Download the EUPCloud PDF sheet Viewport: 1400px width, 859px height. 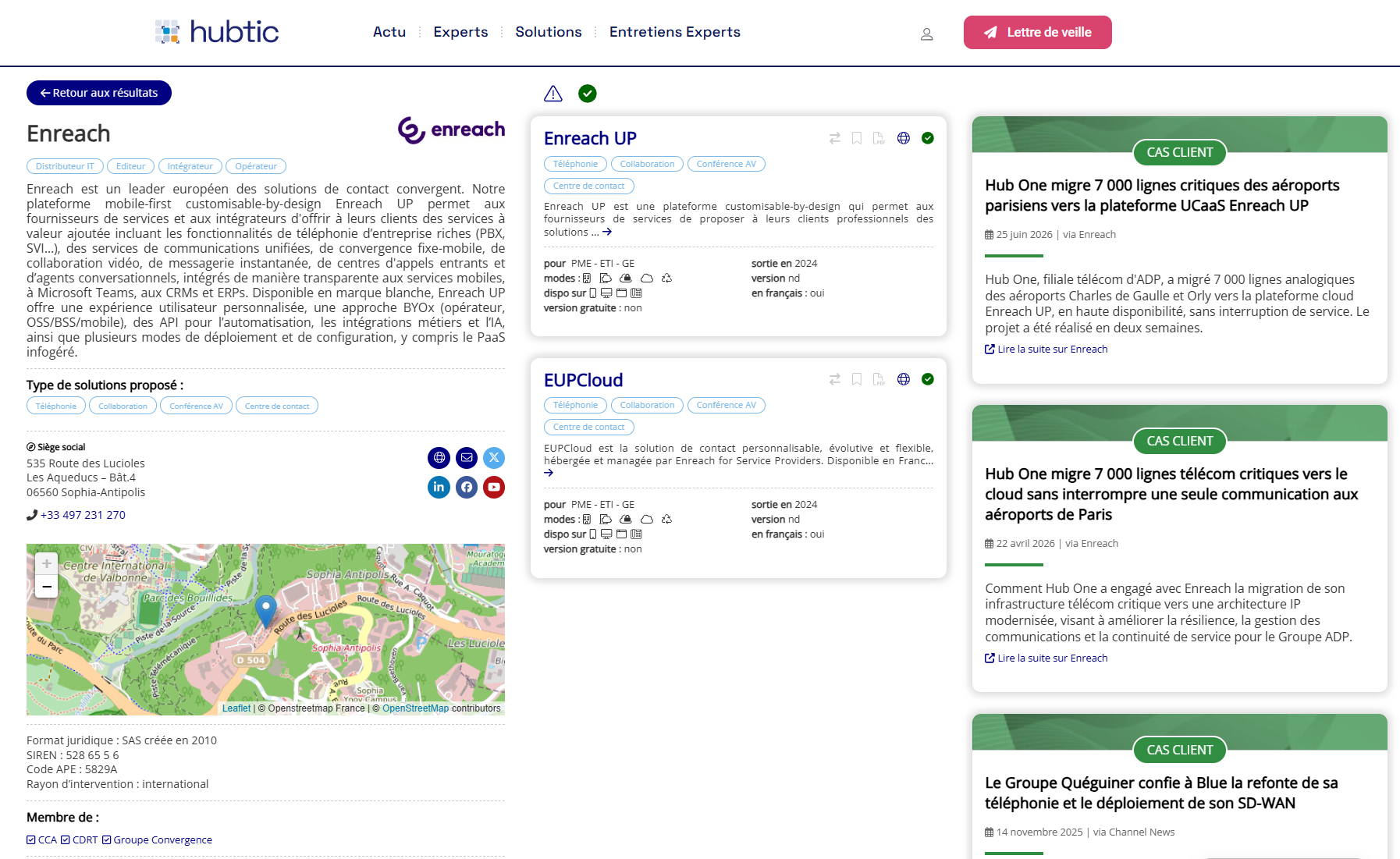(x=879, y=379)
